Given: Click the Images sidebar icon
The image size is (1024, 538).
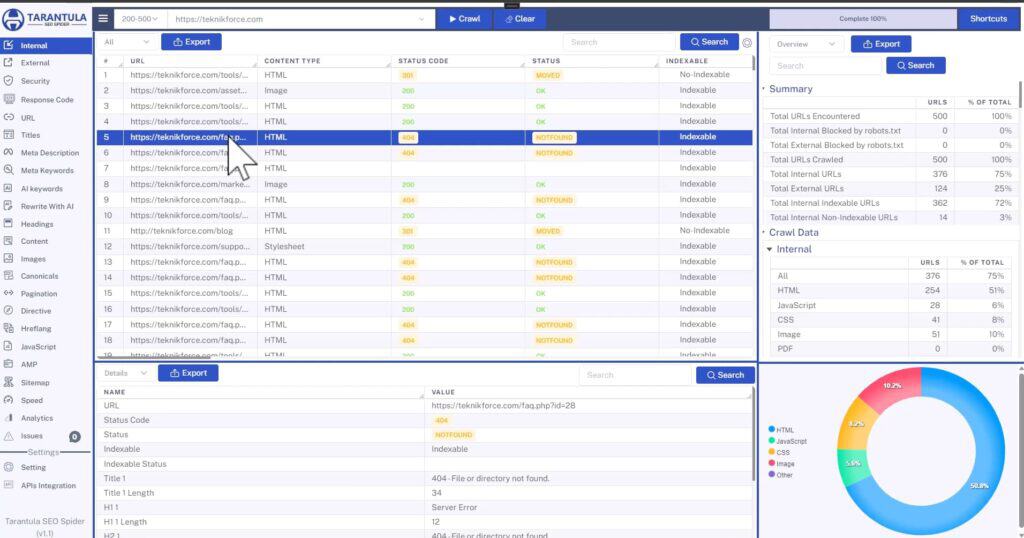Looking at the screenshot, I should pos(8,259).
